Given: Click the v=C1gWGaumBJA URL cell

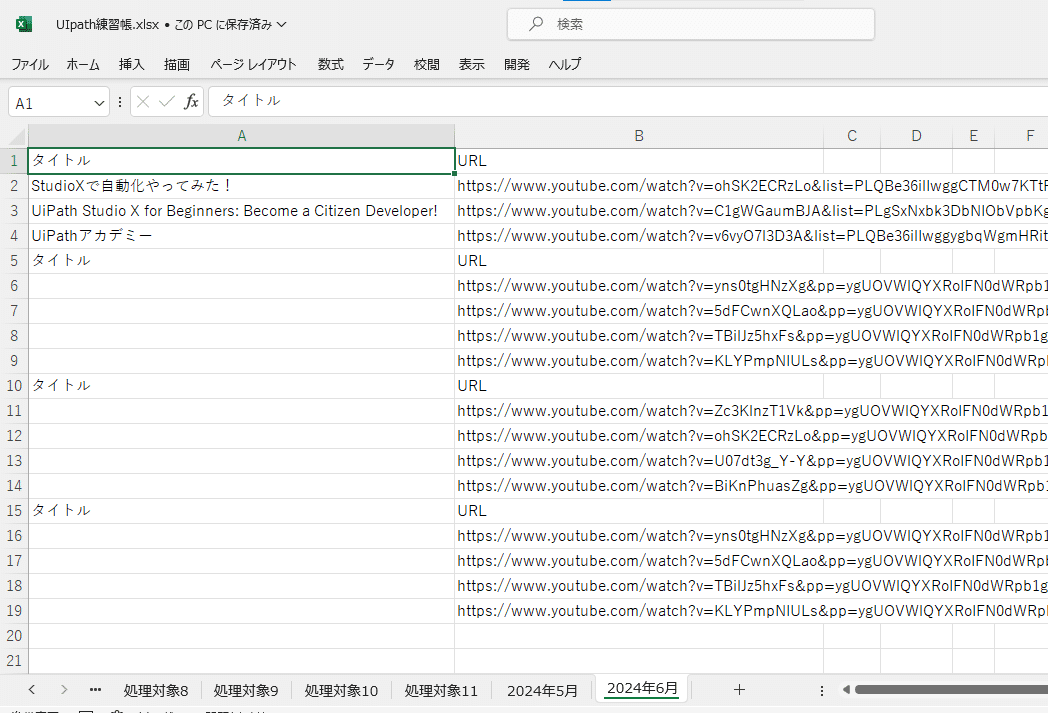Looking at the screenshot, I should point(751,210).
